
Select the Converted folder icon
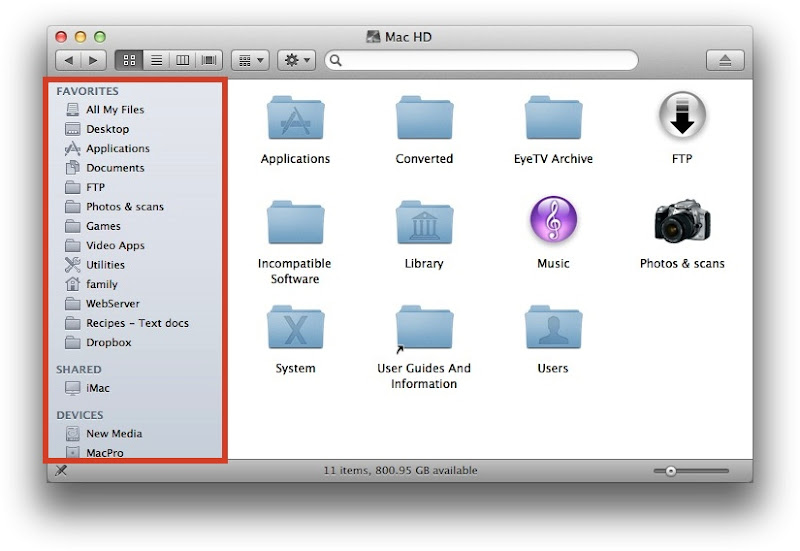click(x=424, y=118)
